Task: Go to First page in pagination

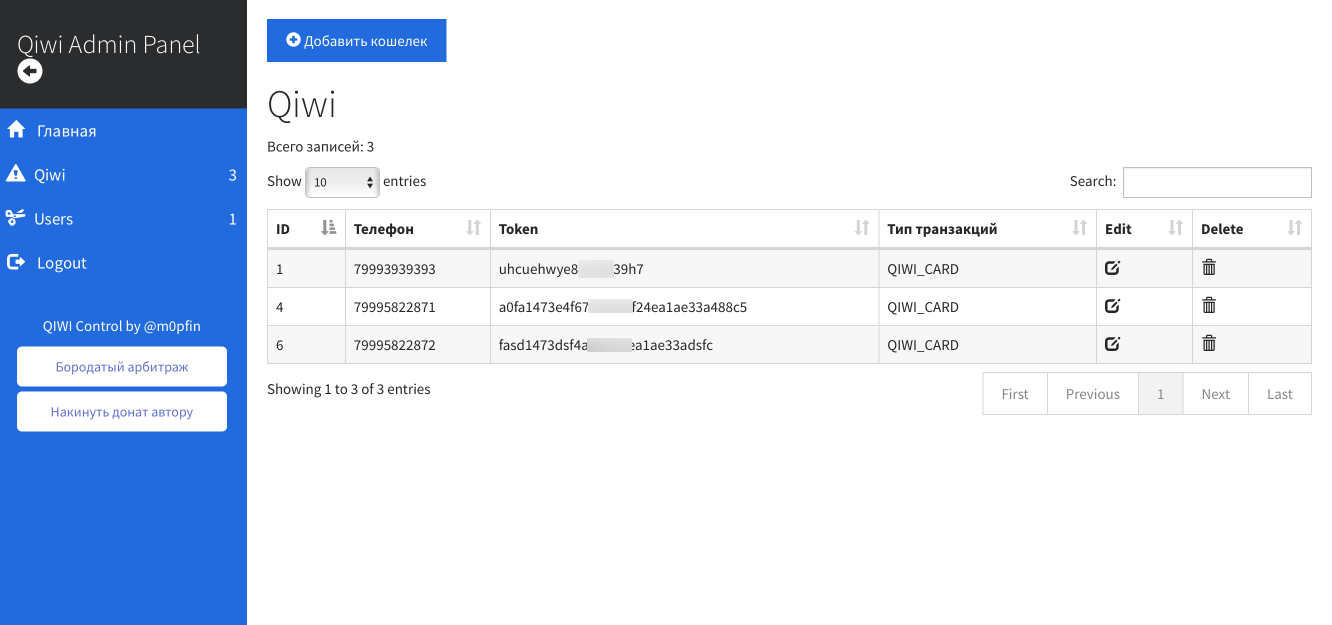Action: click(1015, 394)
